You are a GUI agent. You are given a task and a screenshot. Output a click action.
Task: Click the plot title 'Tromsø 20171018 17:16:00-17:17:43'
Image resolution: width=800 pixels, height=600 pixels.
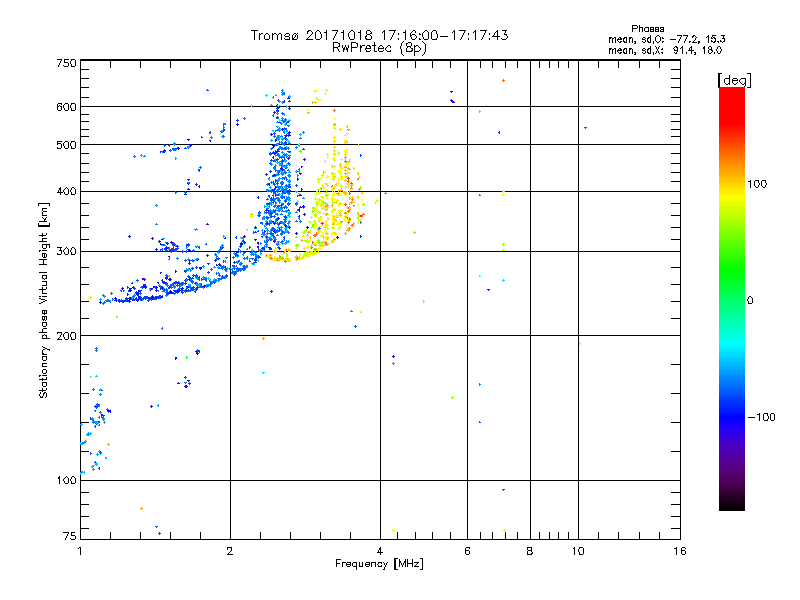point(379,35)
